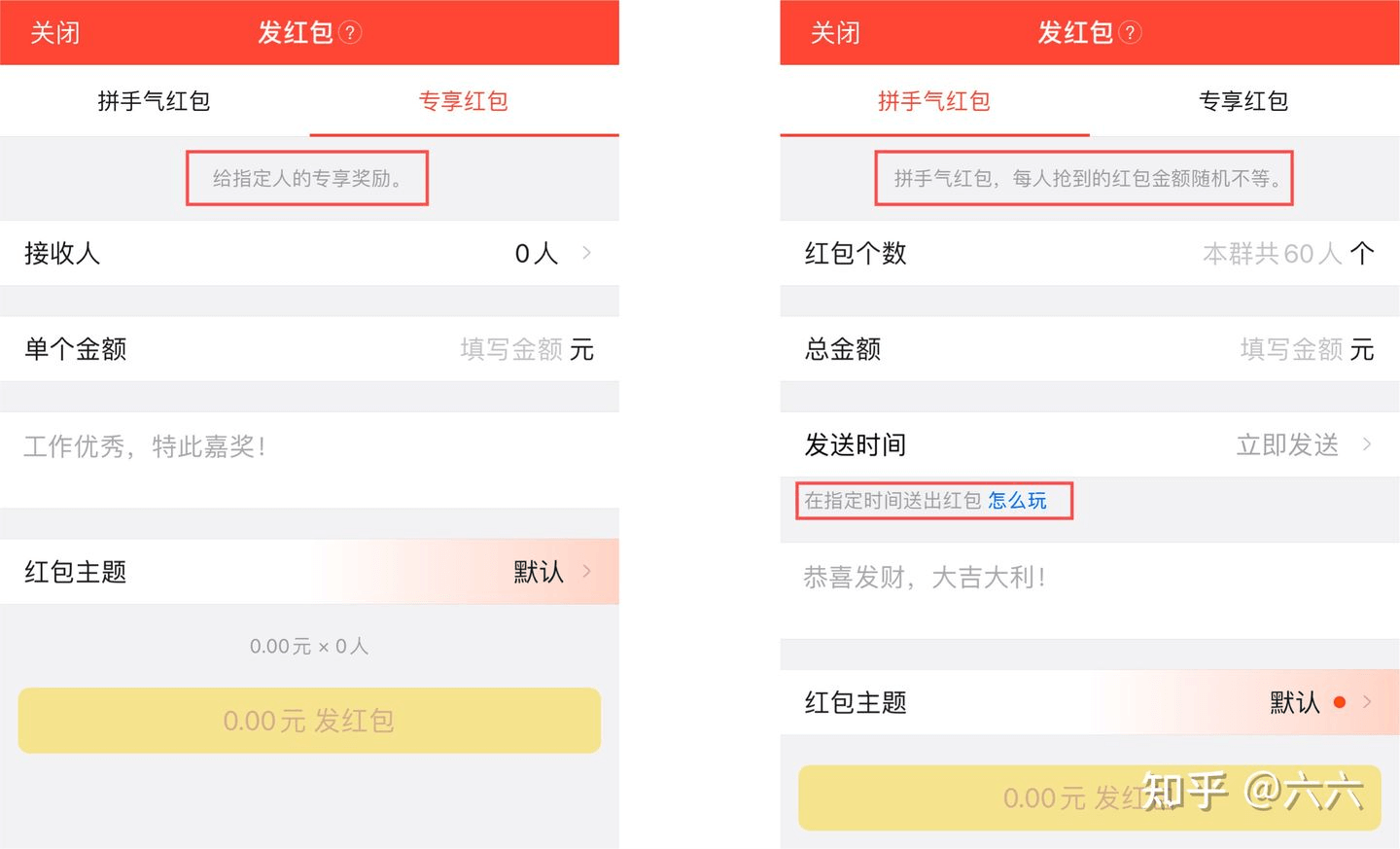Open the 怎么玩 link
The width and height of the screenshot is (1400, 849).
click(x=1017, y=501)
